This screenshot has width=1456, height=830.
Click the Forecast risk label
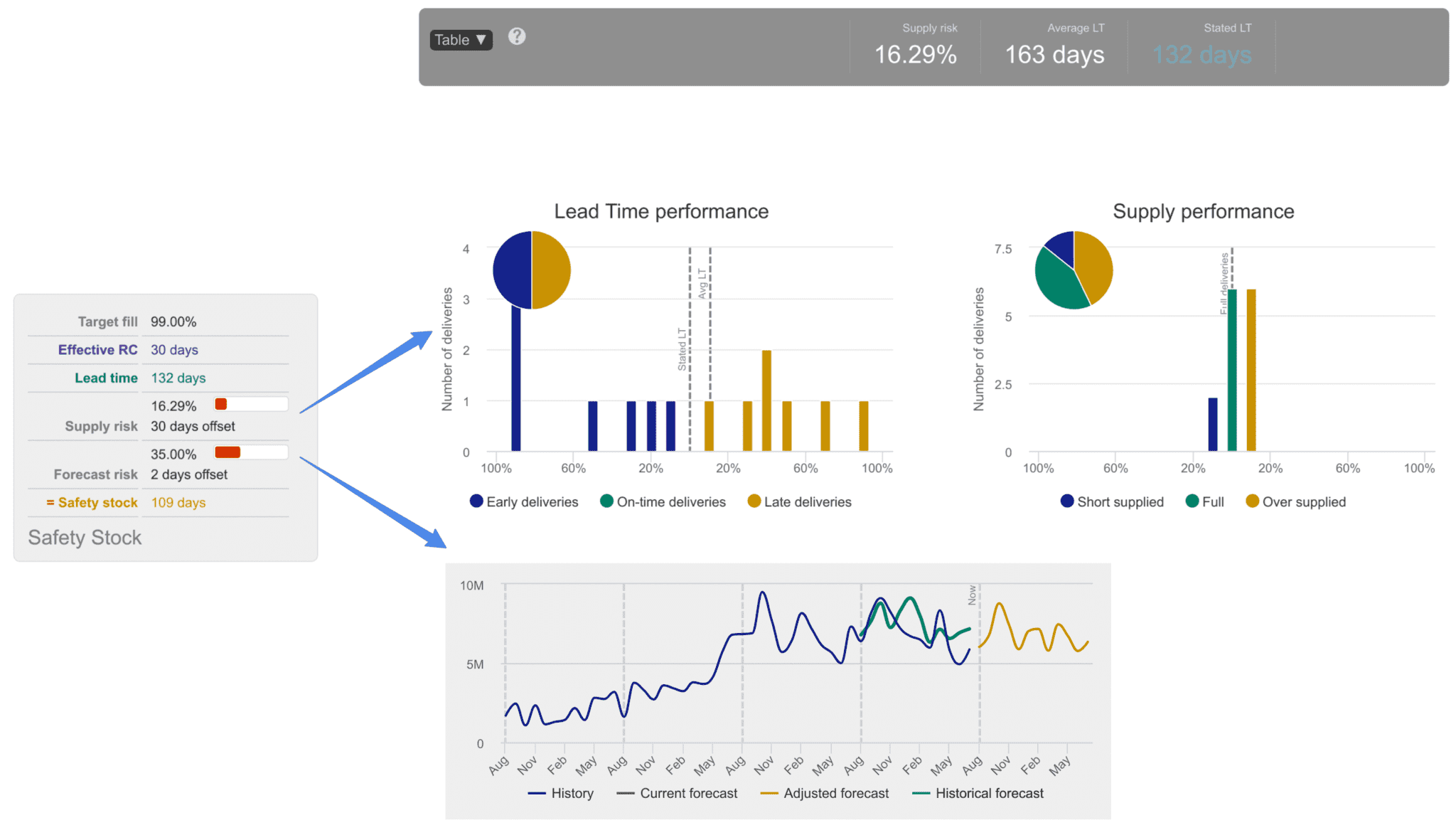(96, 474)
